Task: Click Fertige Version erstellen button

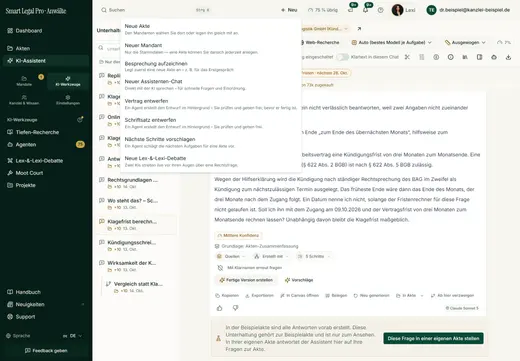Action: point(246,280)
